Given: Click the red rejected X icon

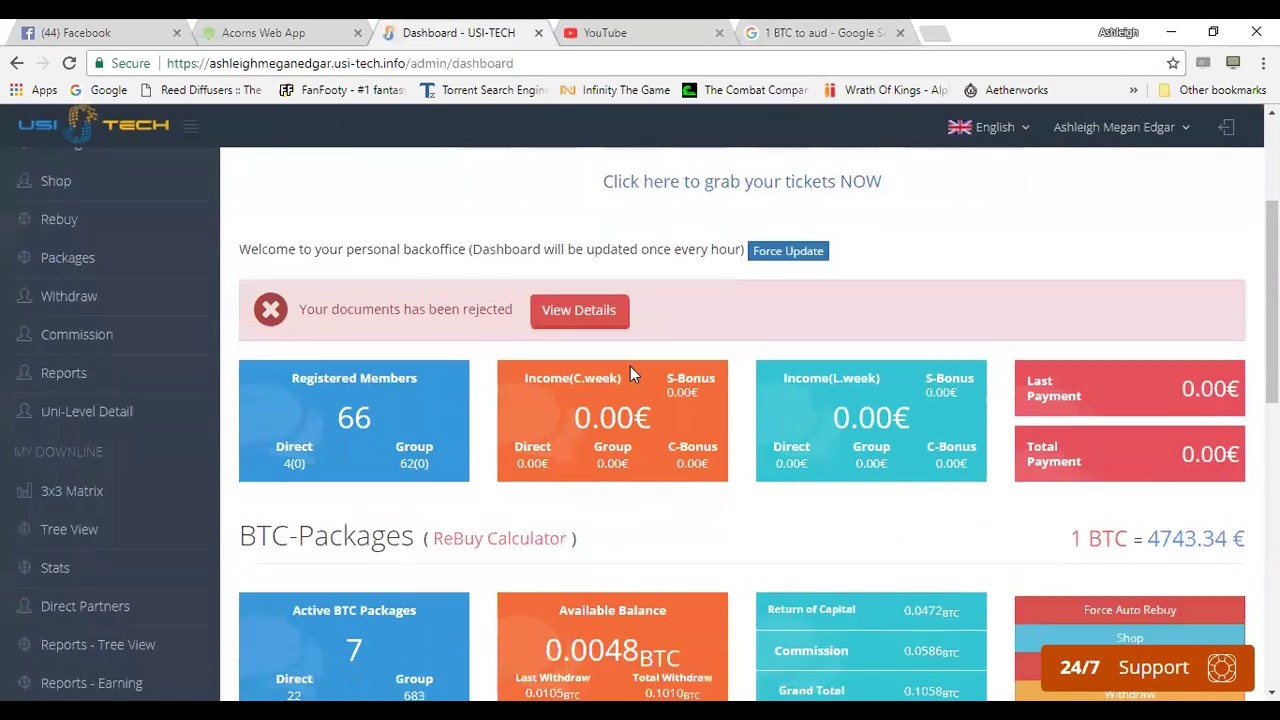Looking at the screenshot, I should point(270,309).
